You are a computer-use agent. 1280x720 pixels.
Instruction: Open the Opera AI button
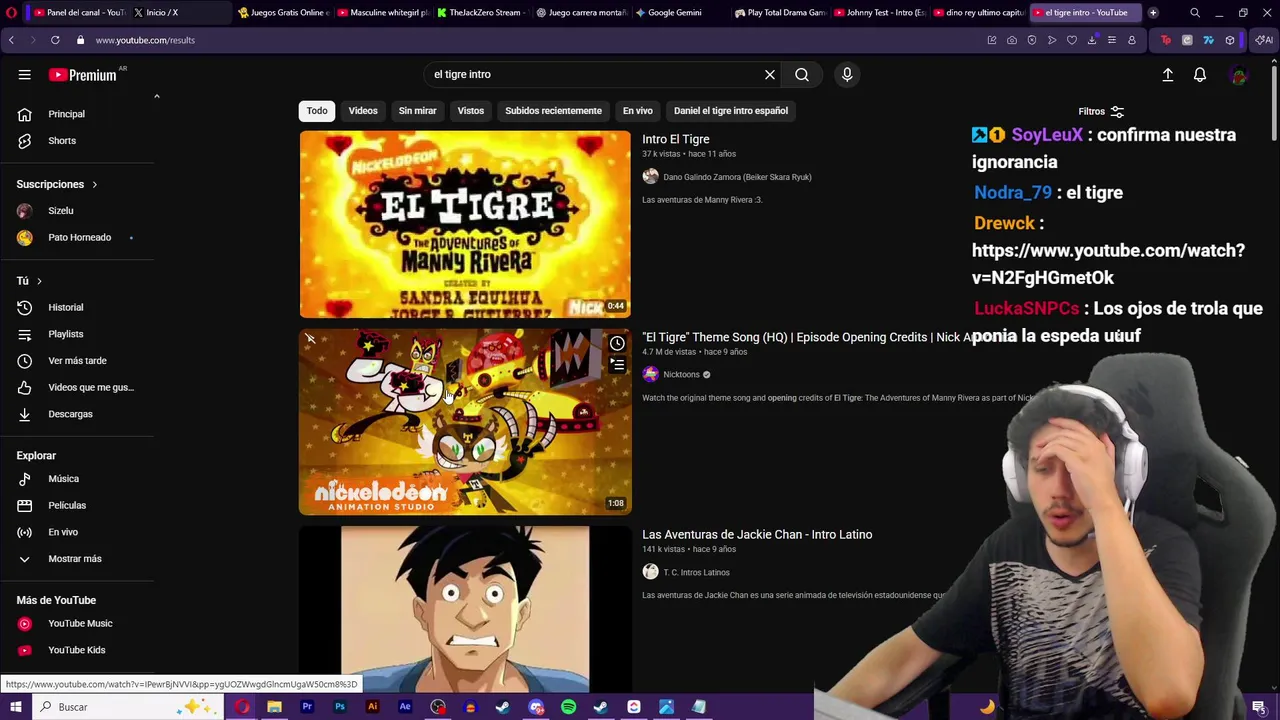(x=1264, y=40)
